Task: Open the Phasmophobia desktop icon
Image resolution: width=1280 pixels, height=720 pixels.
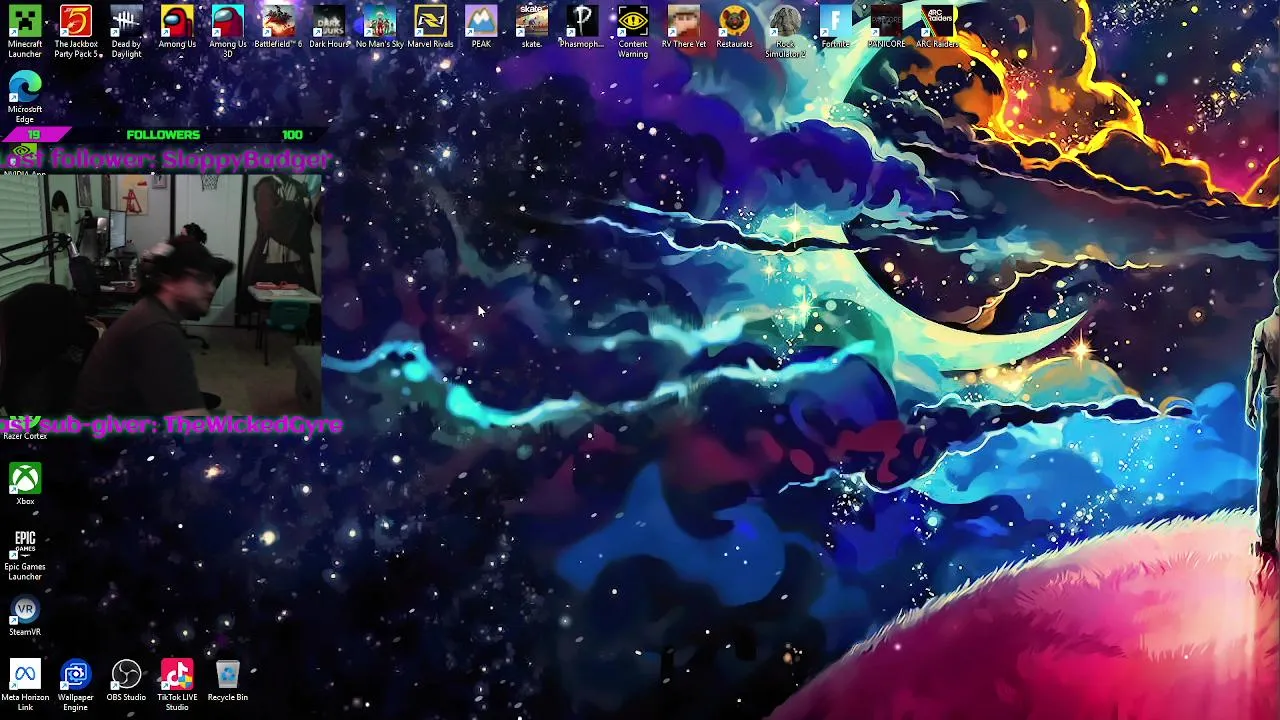Action: (x=582, y=27)
